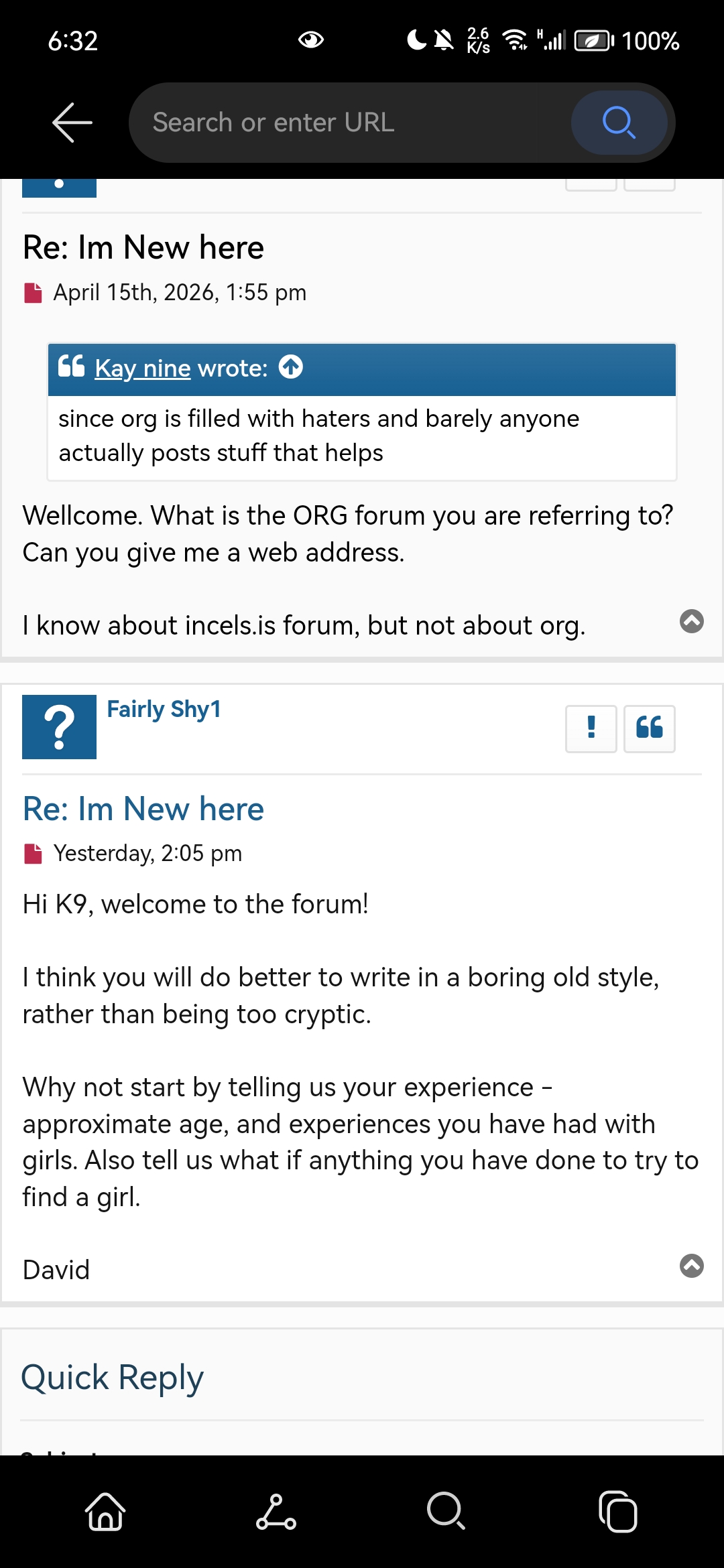
Task: Tap Fairly Shy1's question mark avatar
Action: pos(59,727)
